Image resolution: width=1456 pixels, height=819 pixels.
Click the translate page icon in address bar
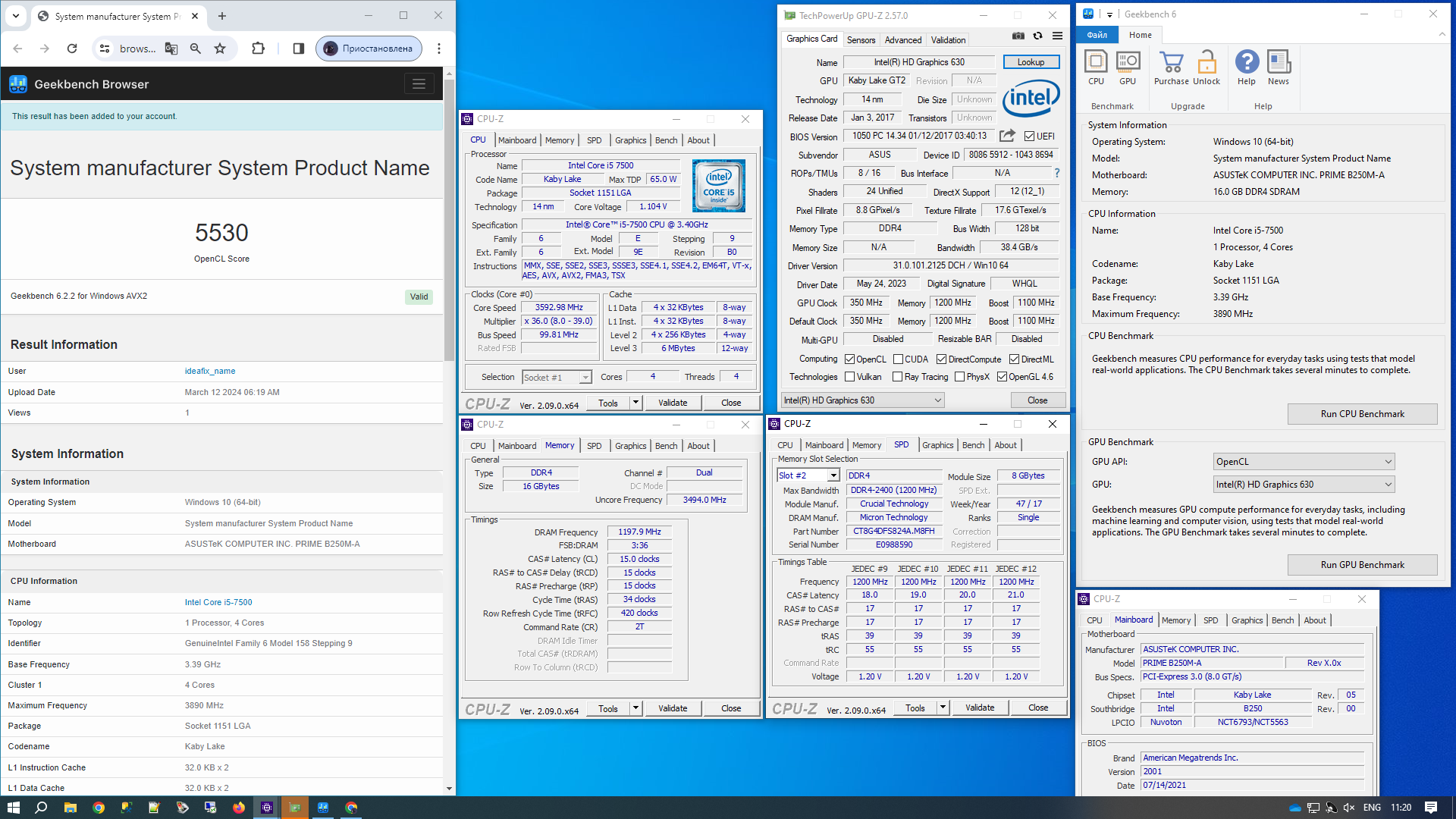171,49
